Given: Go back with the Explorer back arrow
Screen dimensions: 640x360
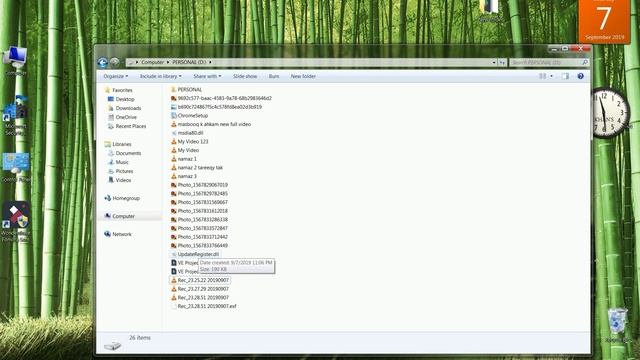Looking at the screenshot, I should pos(102,62).
